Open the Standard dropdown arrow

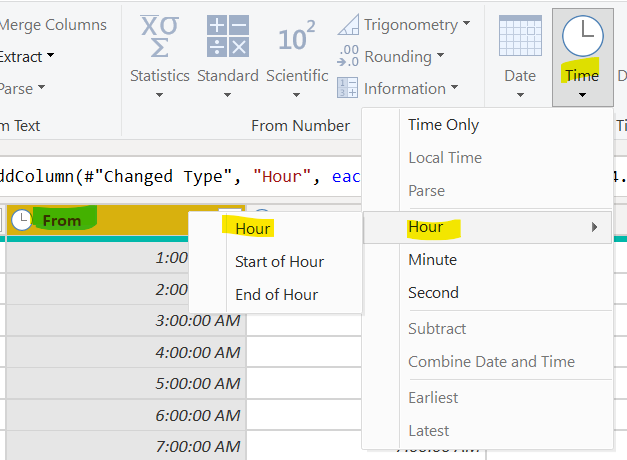tap(228, 95)
